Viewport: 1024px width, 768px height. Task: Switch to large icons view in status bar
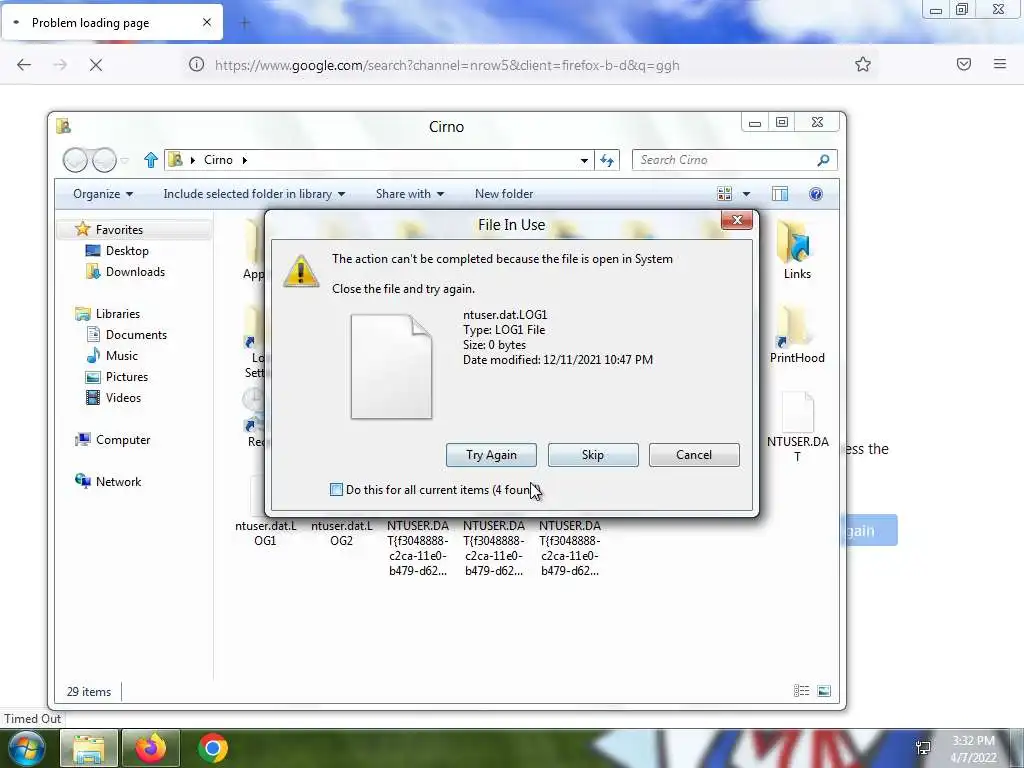824,691
